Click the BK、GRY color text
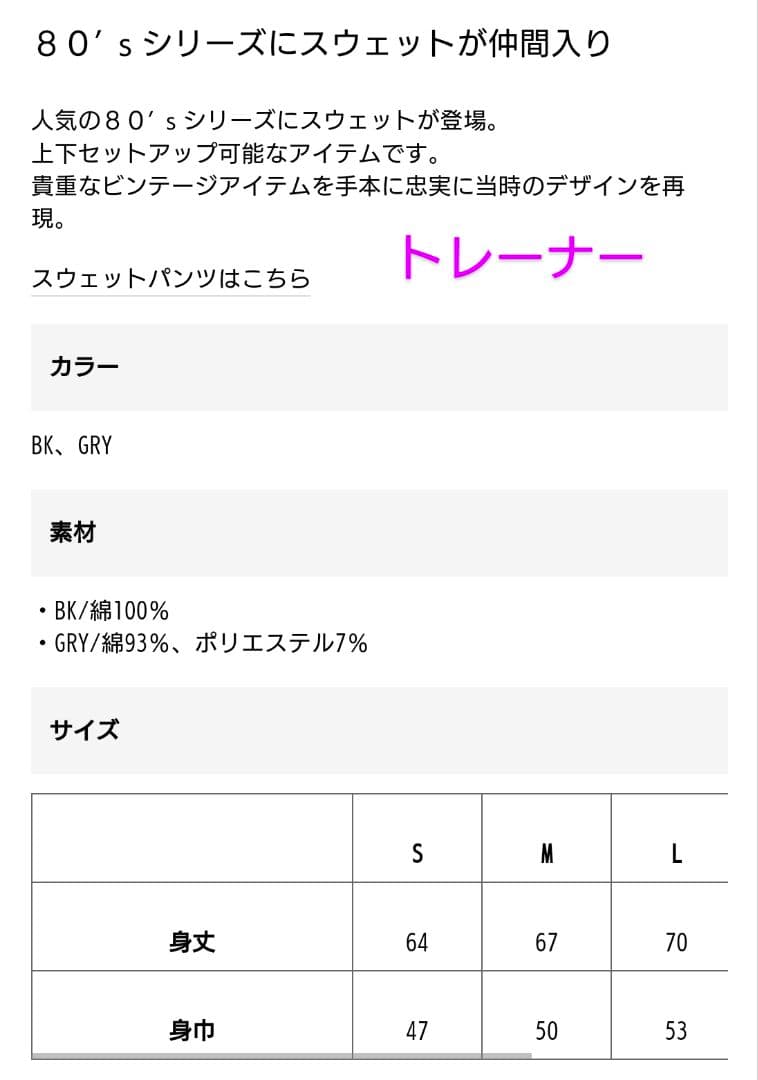 [72, 445]
